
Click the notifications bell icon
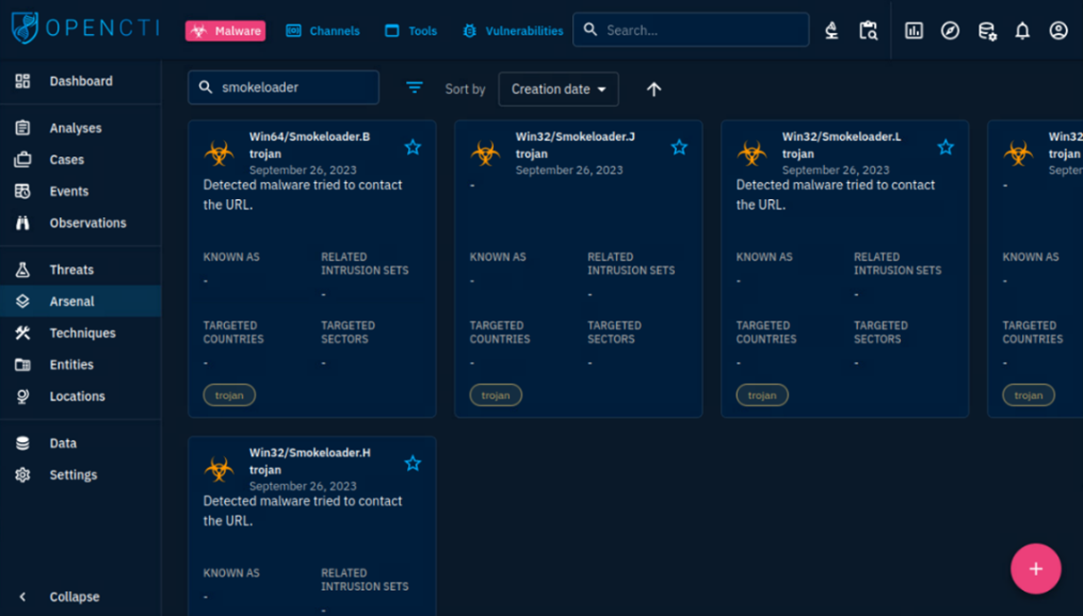1022,31
